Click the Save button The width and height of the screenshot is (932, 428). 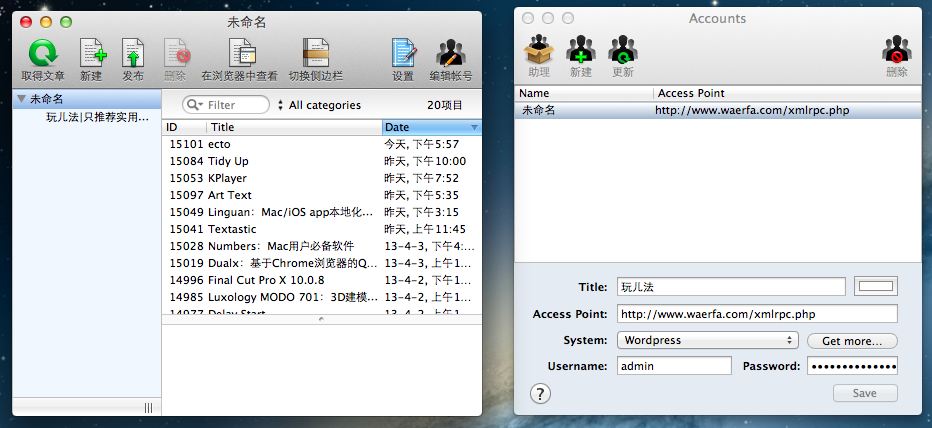tap(865, 393)
